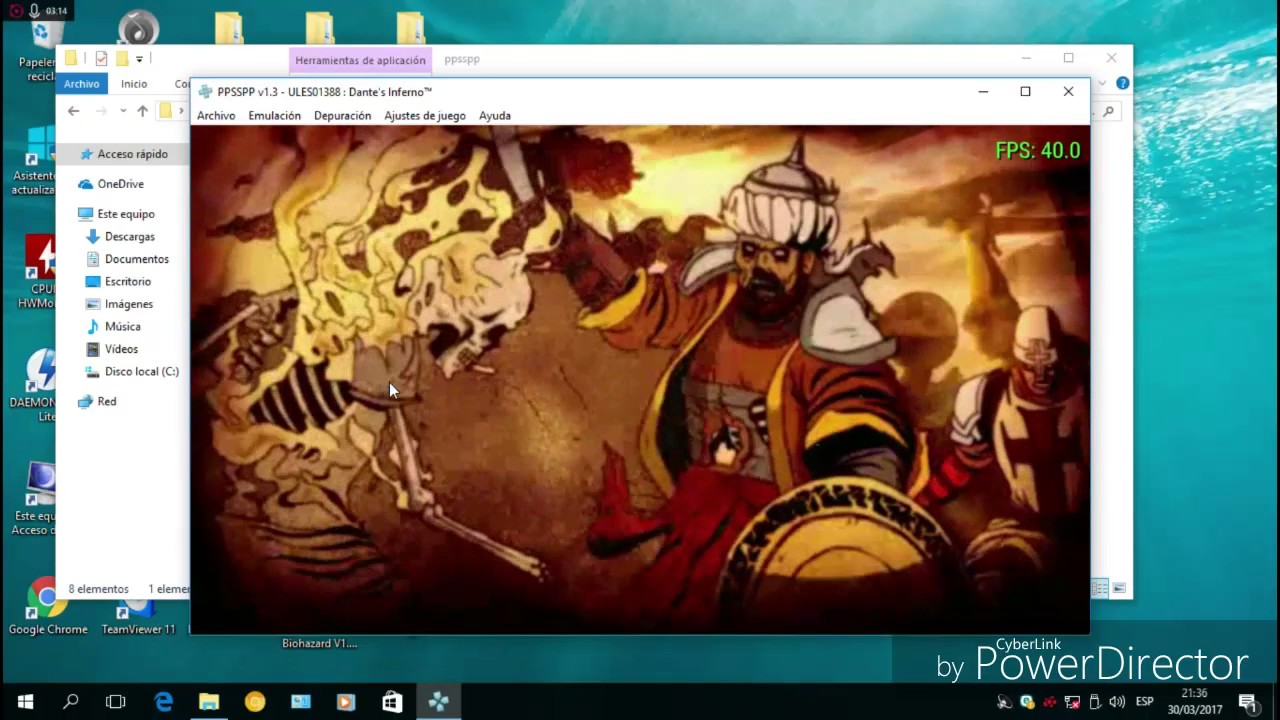Screen dimensions: 1280x720
Task: Open the Archivo menu in PPSSPP
Action: click(216, 116)
